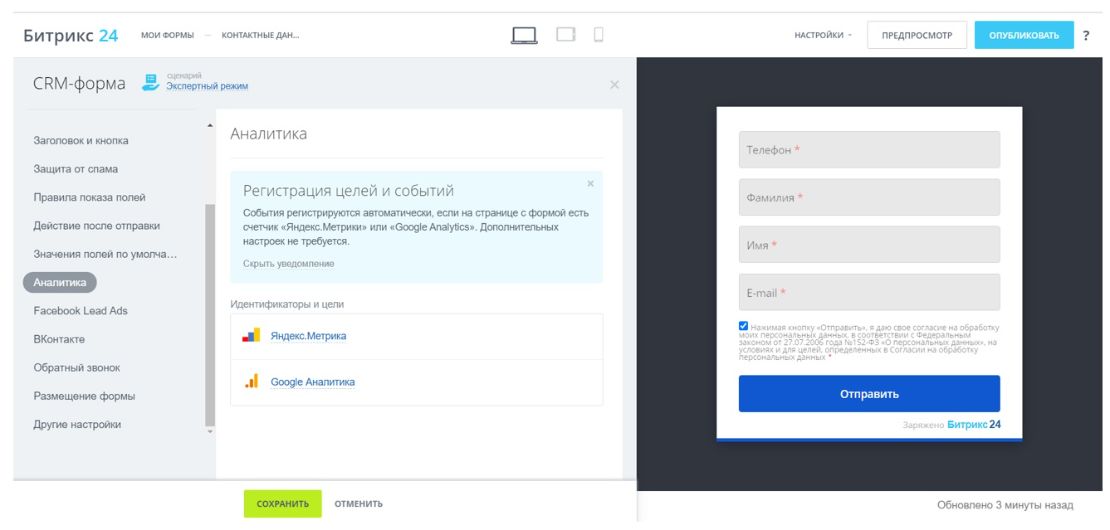Open Другие настройки section
1110x530 pixels.
click(77, 425)
